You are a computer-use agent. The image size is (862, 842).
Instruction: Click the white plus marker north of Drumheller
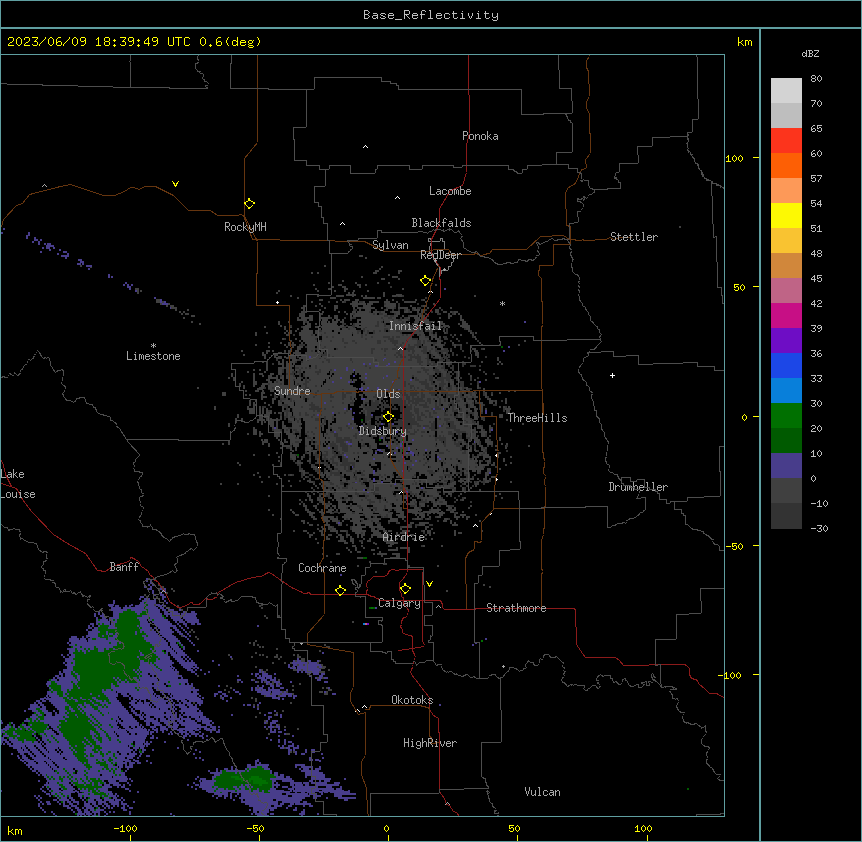(x=612, y=376)
